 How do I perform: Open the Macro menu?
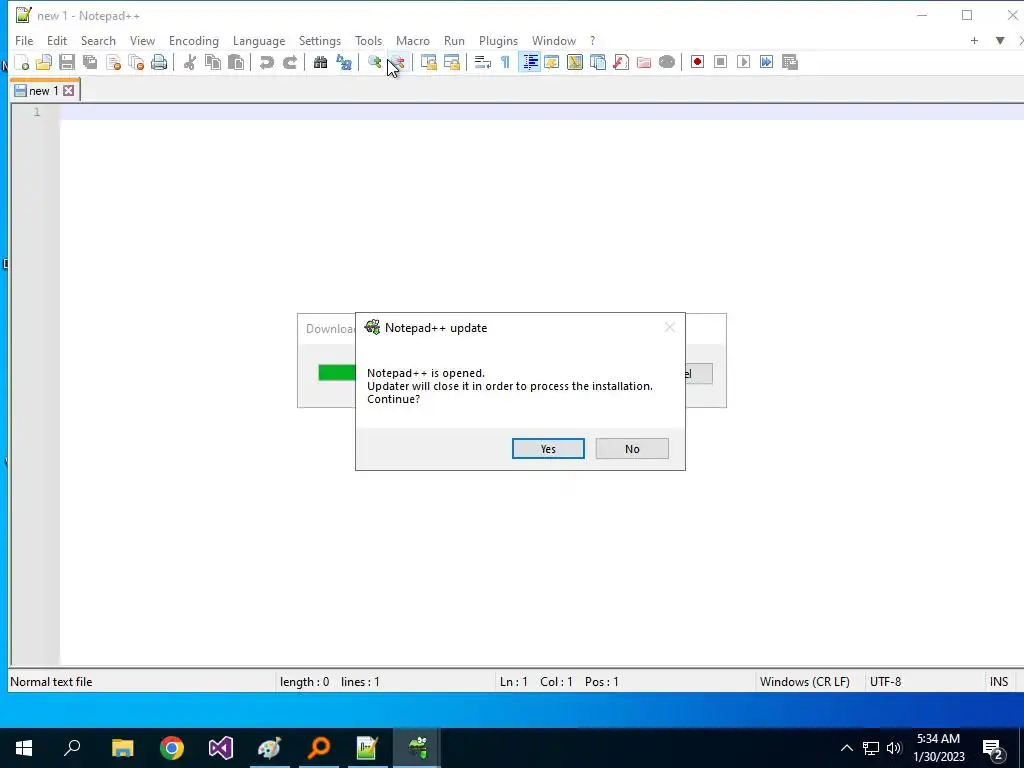pos(413,40)
